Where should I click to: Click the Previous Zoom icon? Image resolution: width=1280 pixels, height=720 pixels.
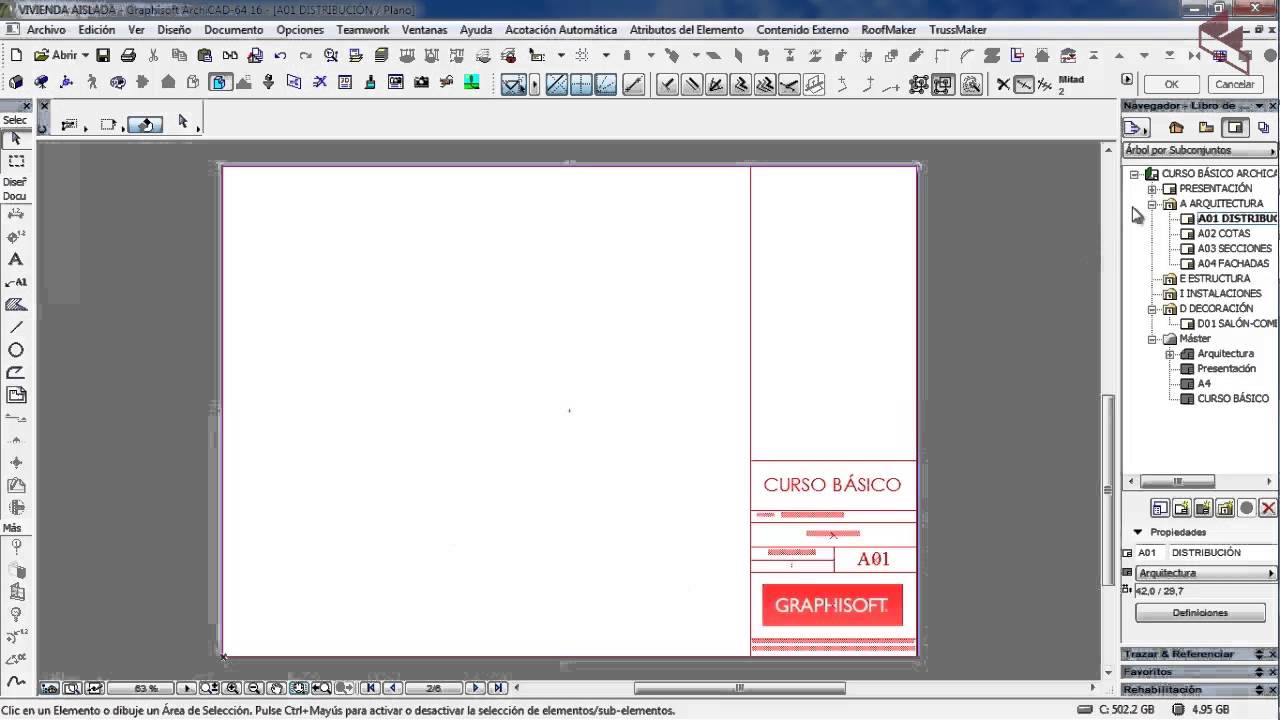click(x=322, y=688)
